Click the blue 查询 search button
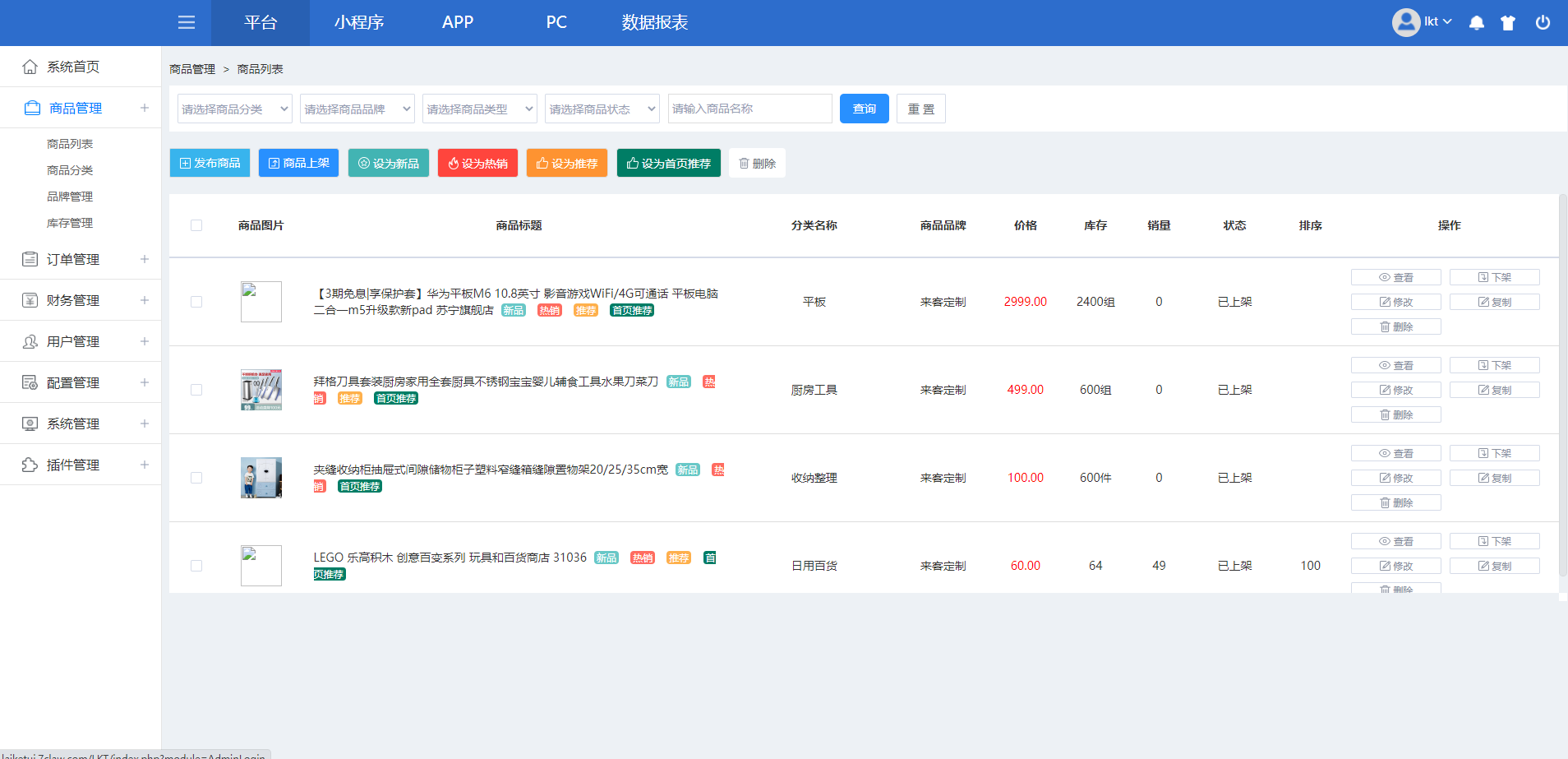The width and height of the screenshot is (1568, 759). 864,109
